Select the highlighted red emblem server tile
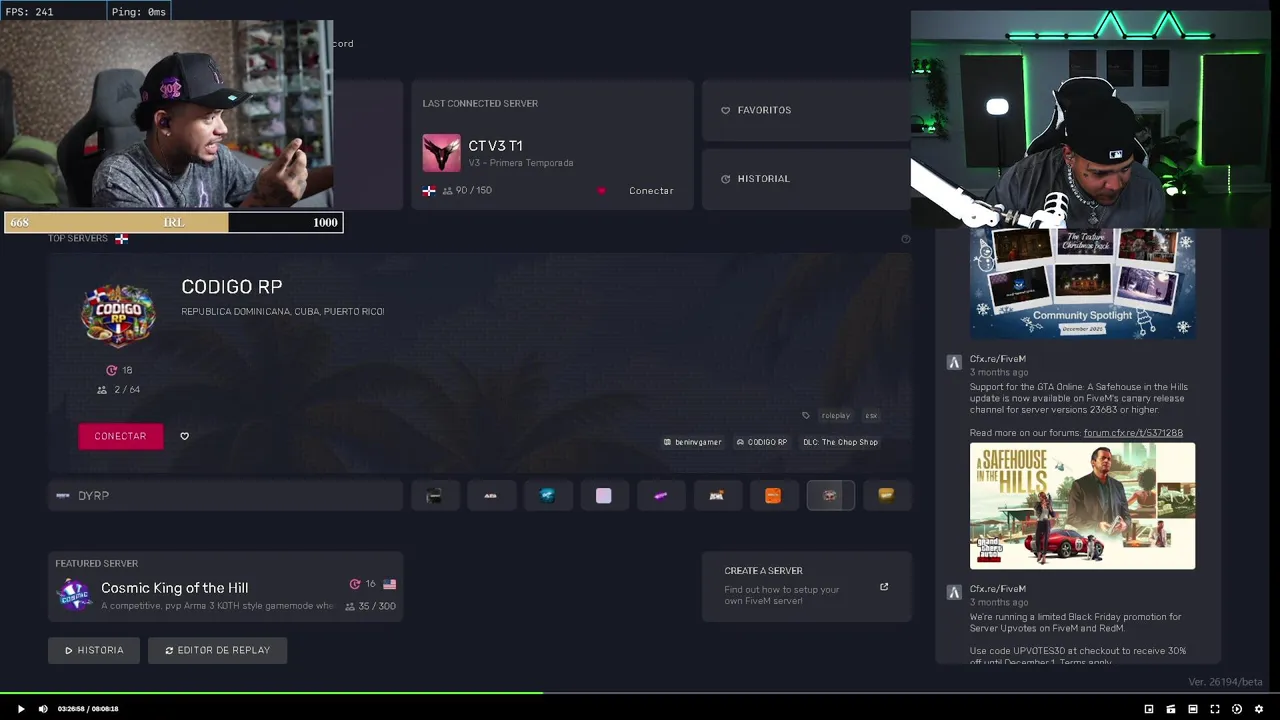This screenshot has height=720, width=1280. click(x=830, y=496)
